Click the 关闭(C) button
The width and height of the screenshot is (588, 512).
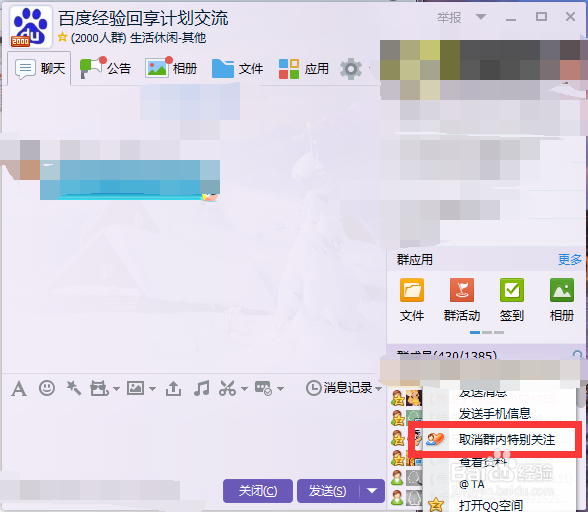coord(258,491)
